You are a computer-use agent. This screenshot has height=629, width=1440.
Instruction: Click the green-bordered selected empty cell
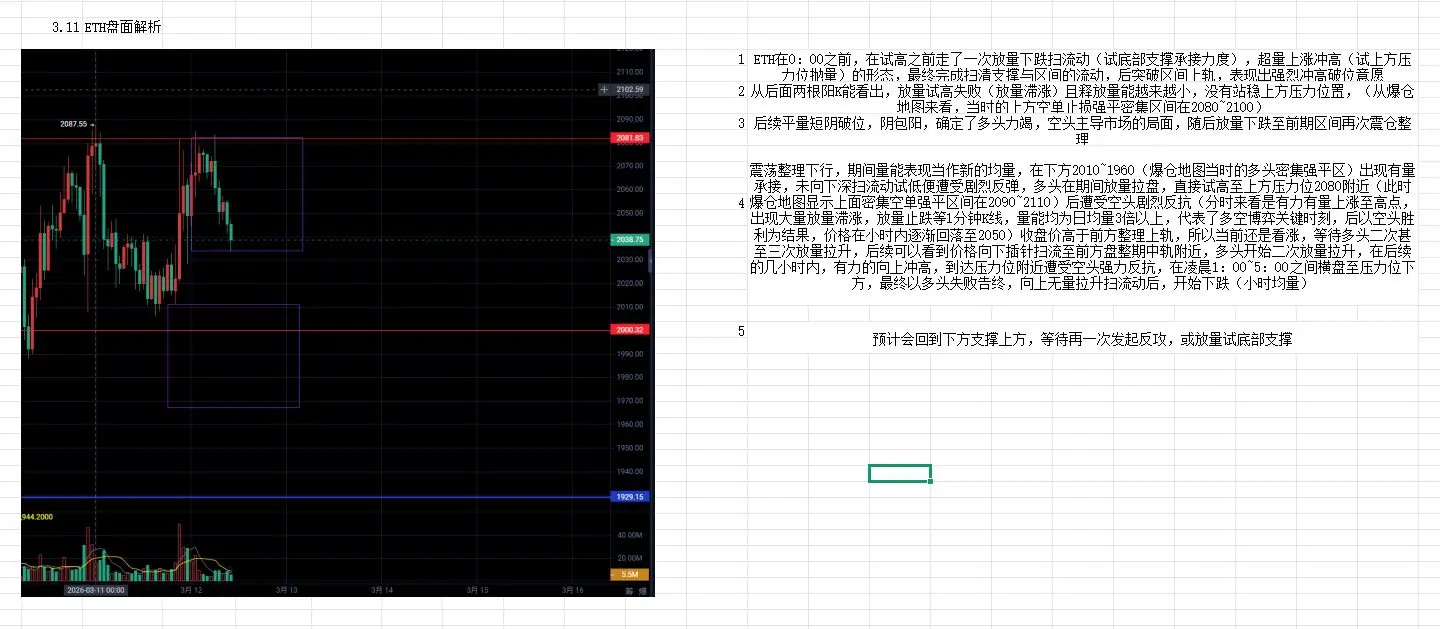point(900,473)
